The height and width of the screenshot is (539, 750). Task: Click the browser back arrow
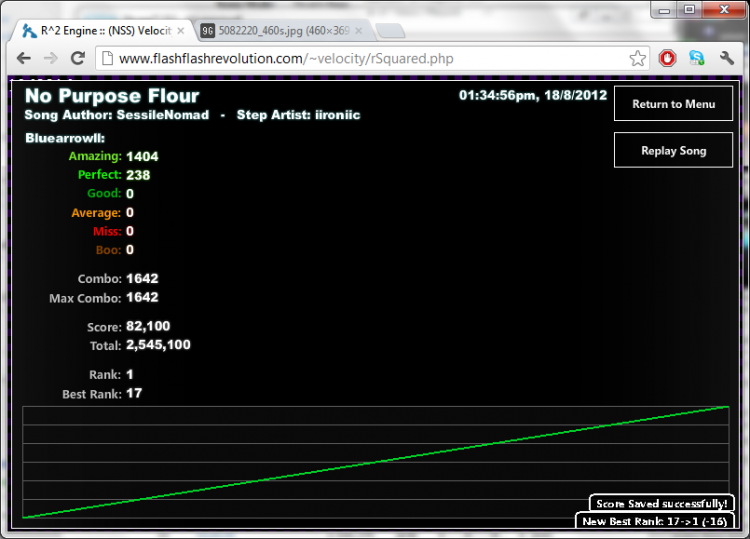click(x=22, y=58)
